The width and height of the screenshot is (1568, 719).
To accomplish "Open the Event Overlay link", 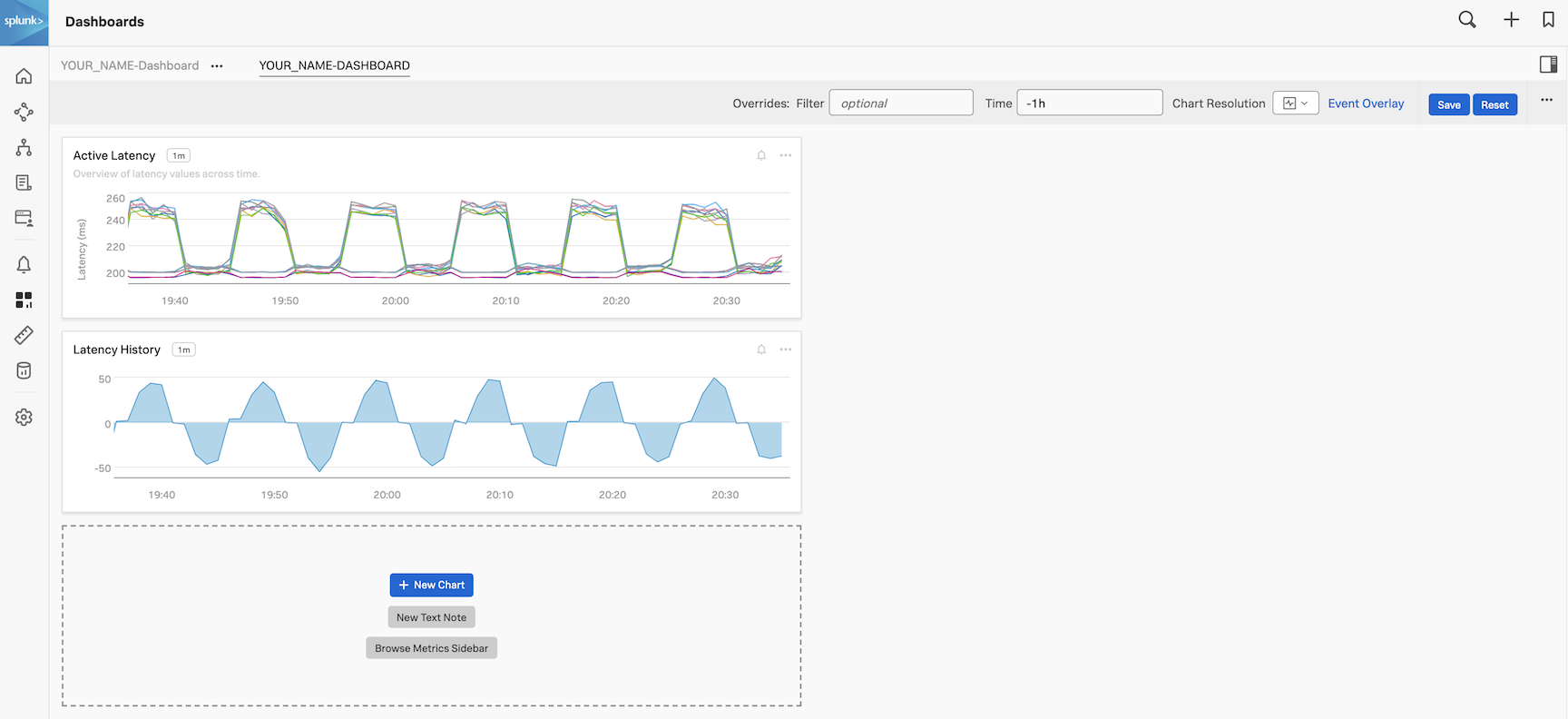I will click(1366, 103).
